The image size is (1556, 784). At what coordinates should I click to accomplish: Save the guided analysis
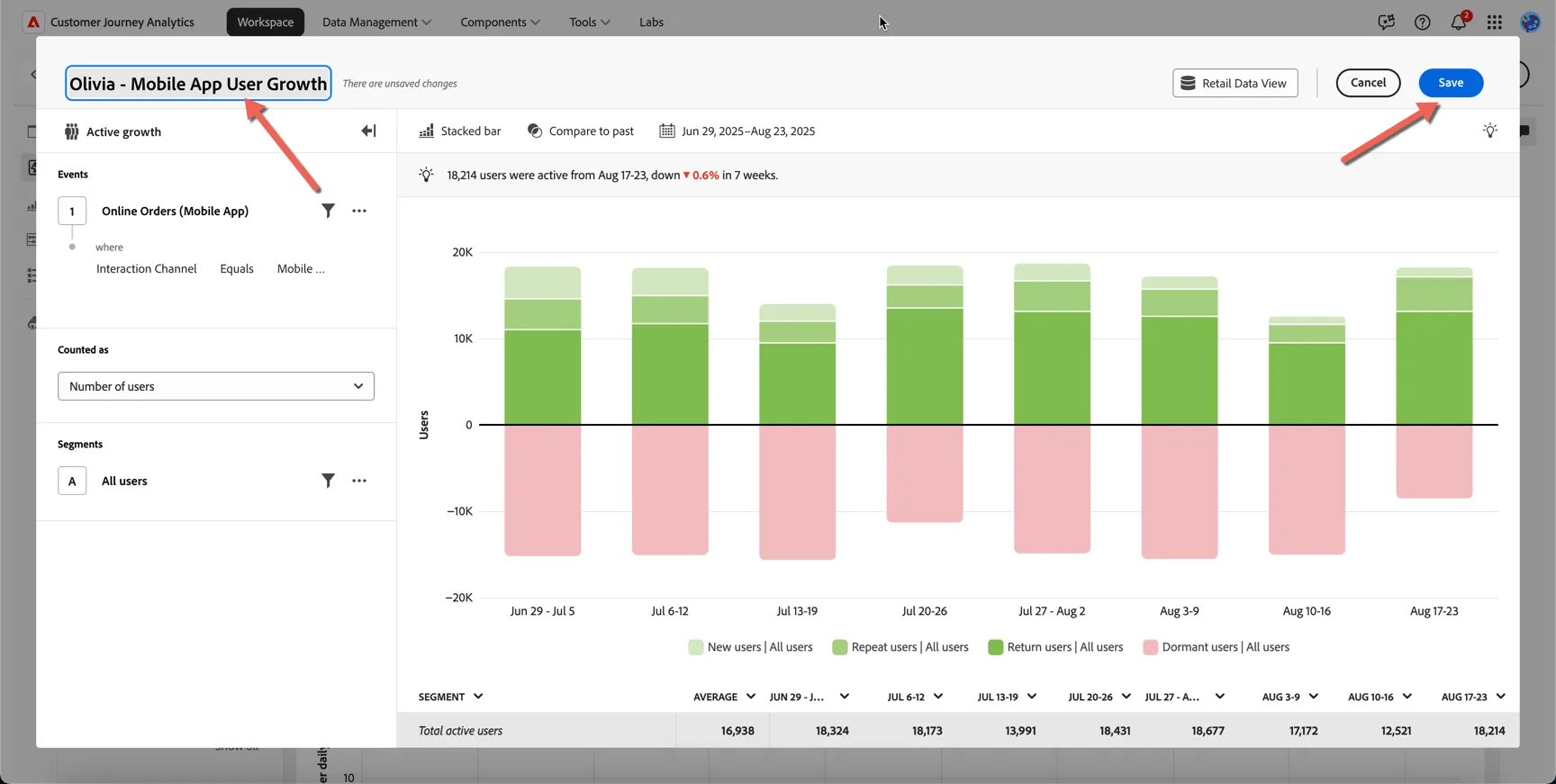click(x=1451, y=83)
